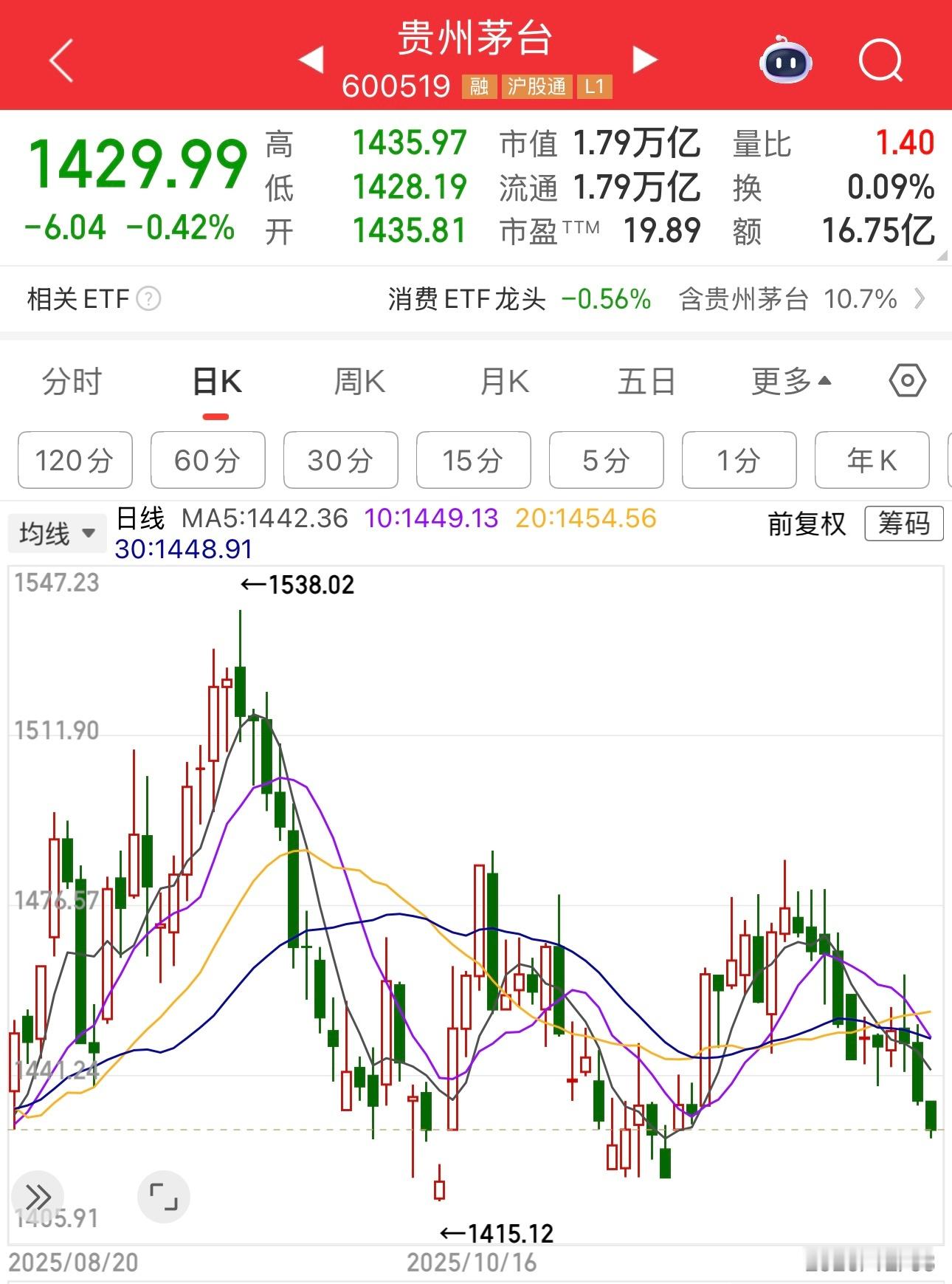Tap the 融 margin badge
The width and height of the screenshot is (952, 1284).
479,86
